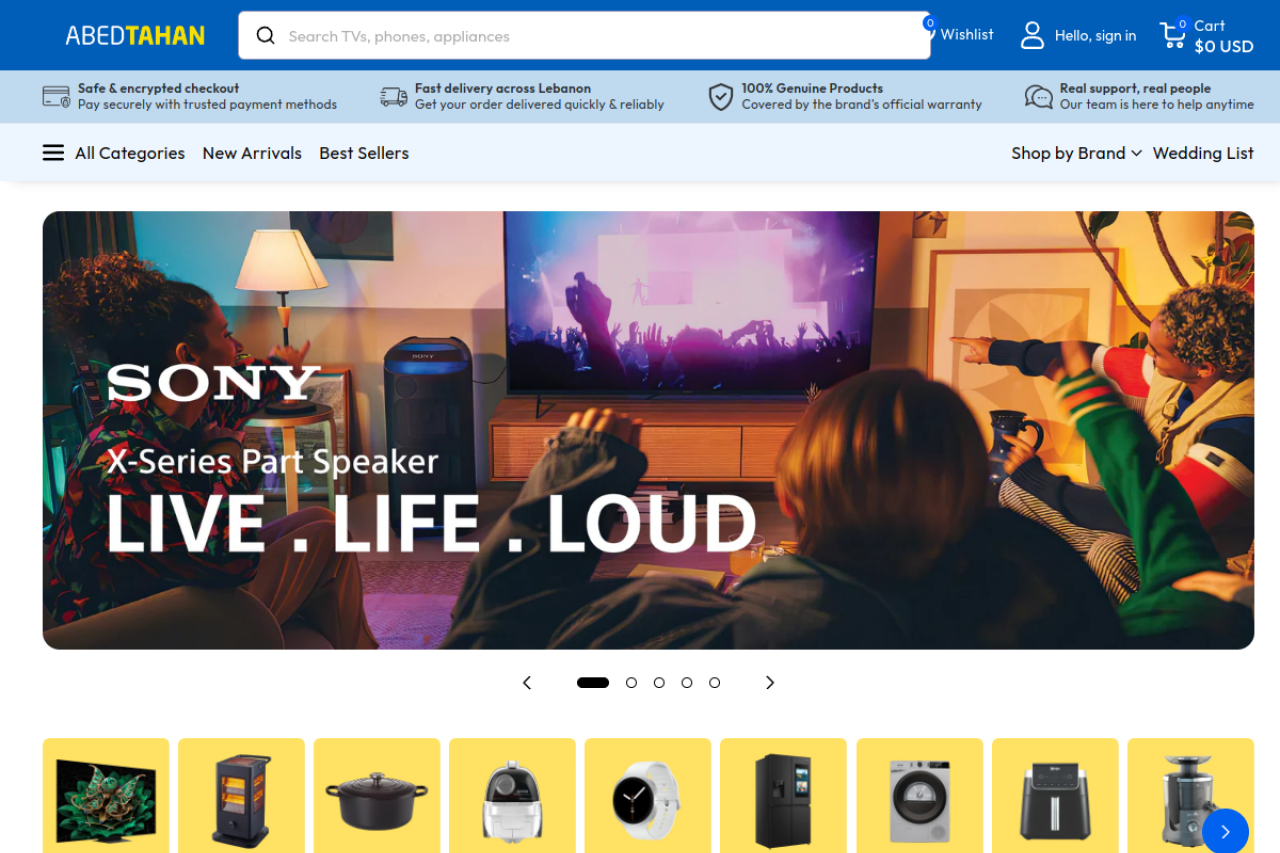Click the genuine products shield icon

point(721,97)
